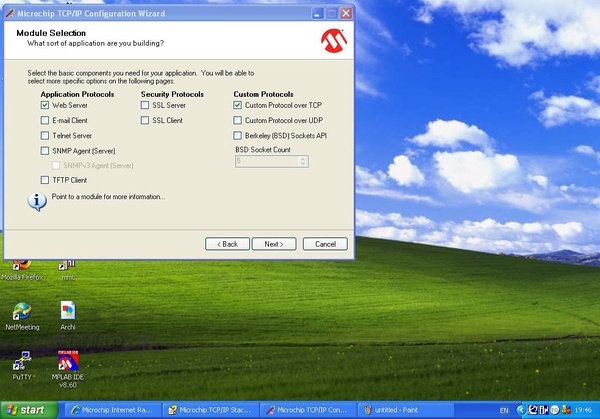The width and height of the screenshot is (600, 419).
Task: Switch to untitled - Paint taskbar window
Action: click(406, 410)
